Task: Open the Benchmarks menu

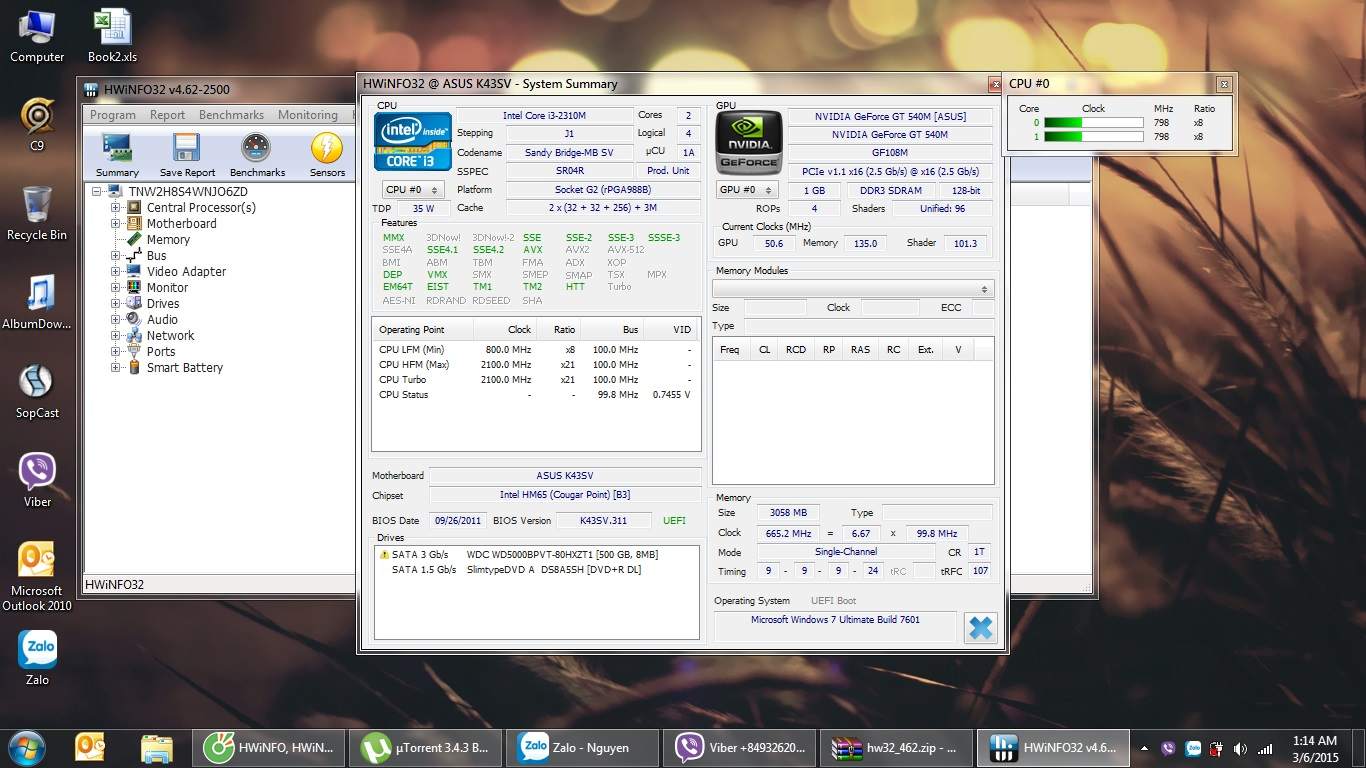Action: click(x=231, y=115)
